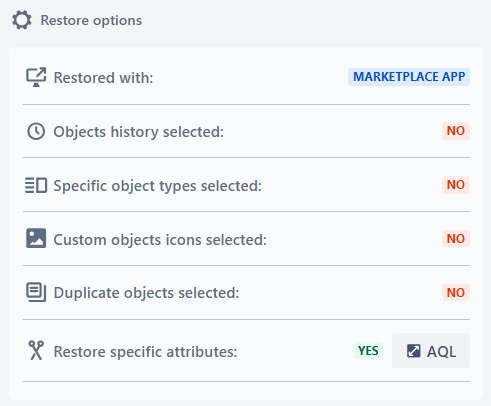Click the gear icon beside Restore options
Screen dimensions: 491x406
click(x=22, y=20)
